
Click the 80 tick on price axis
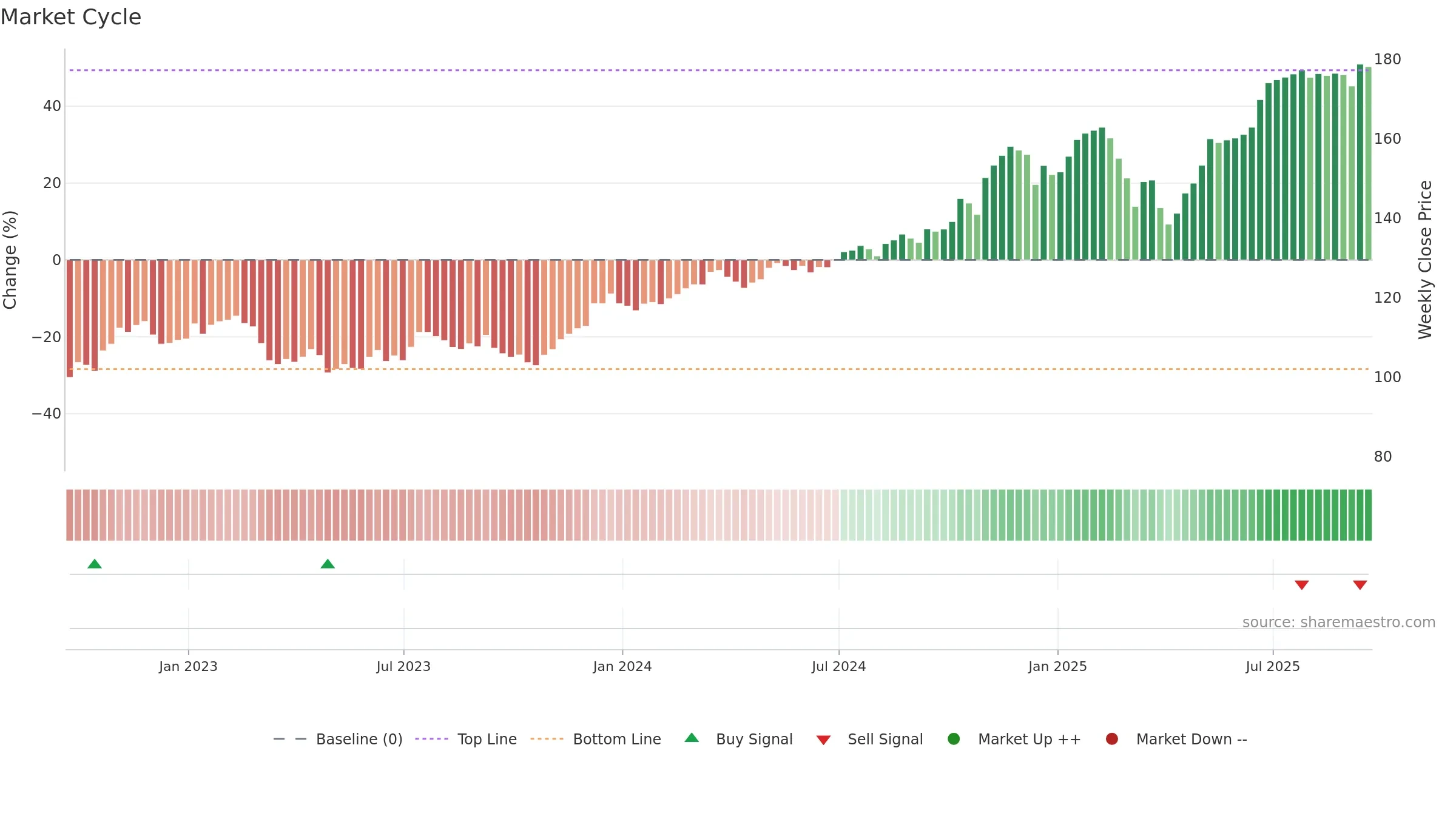pyautogui.click(x=1383, y=457)
